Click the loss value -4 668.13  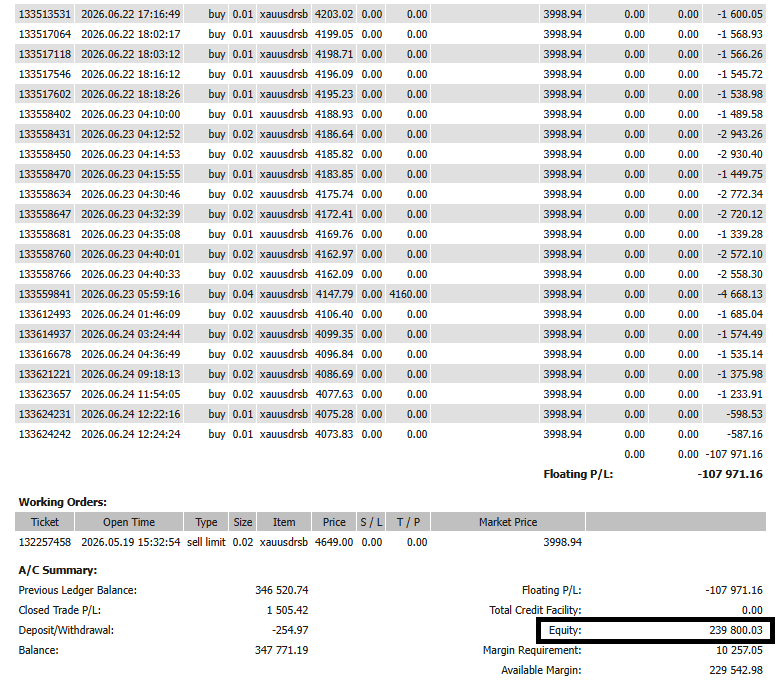click(x=739, y=294)
